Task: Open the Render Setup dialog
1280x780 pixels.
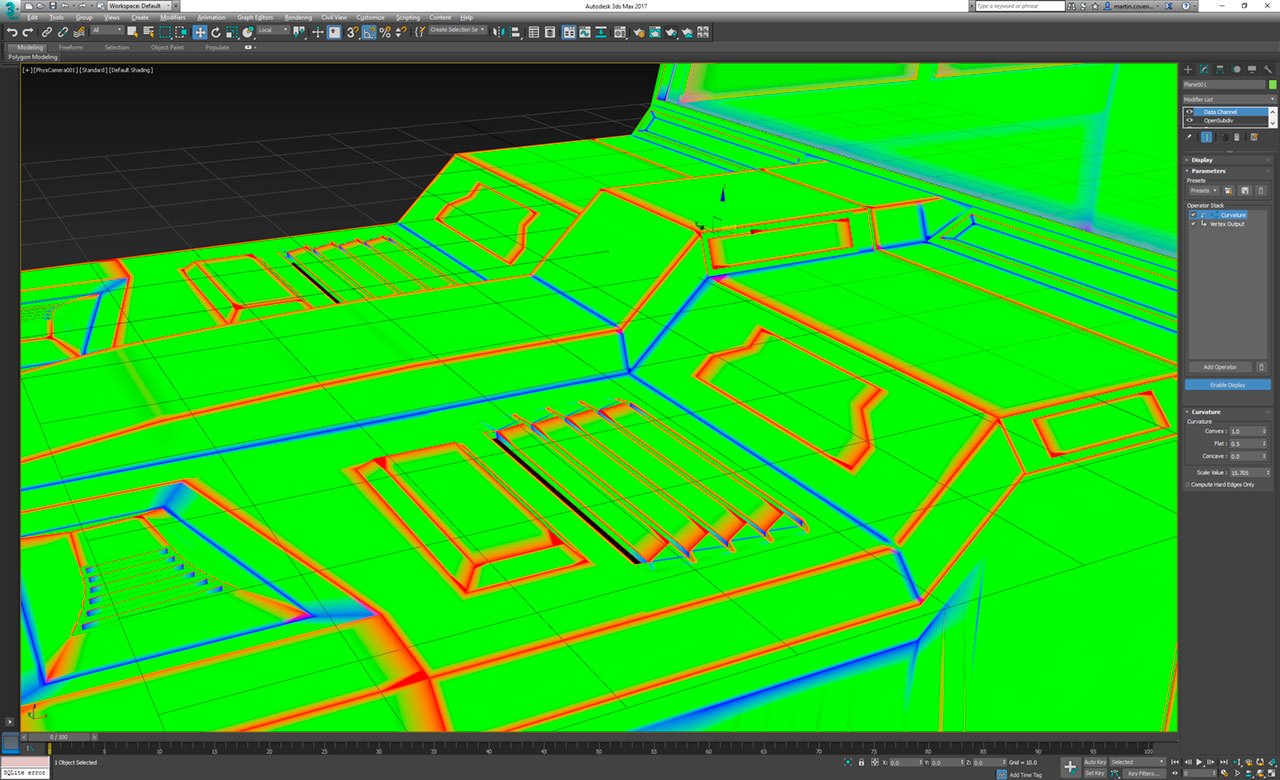Action: tap(639, 32)
